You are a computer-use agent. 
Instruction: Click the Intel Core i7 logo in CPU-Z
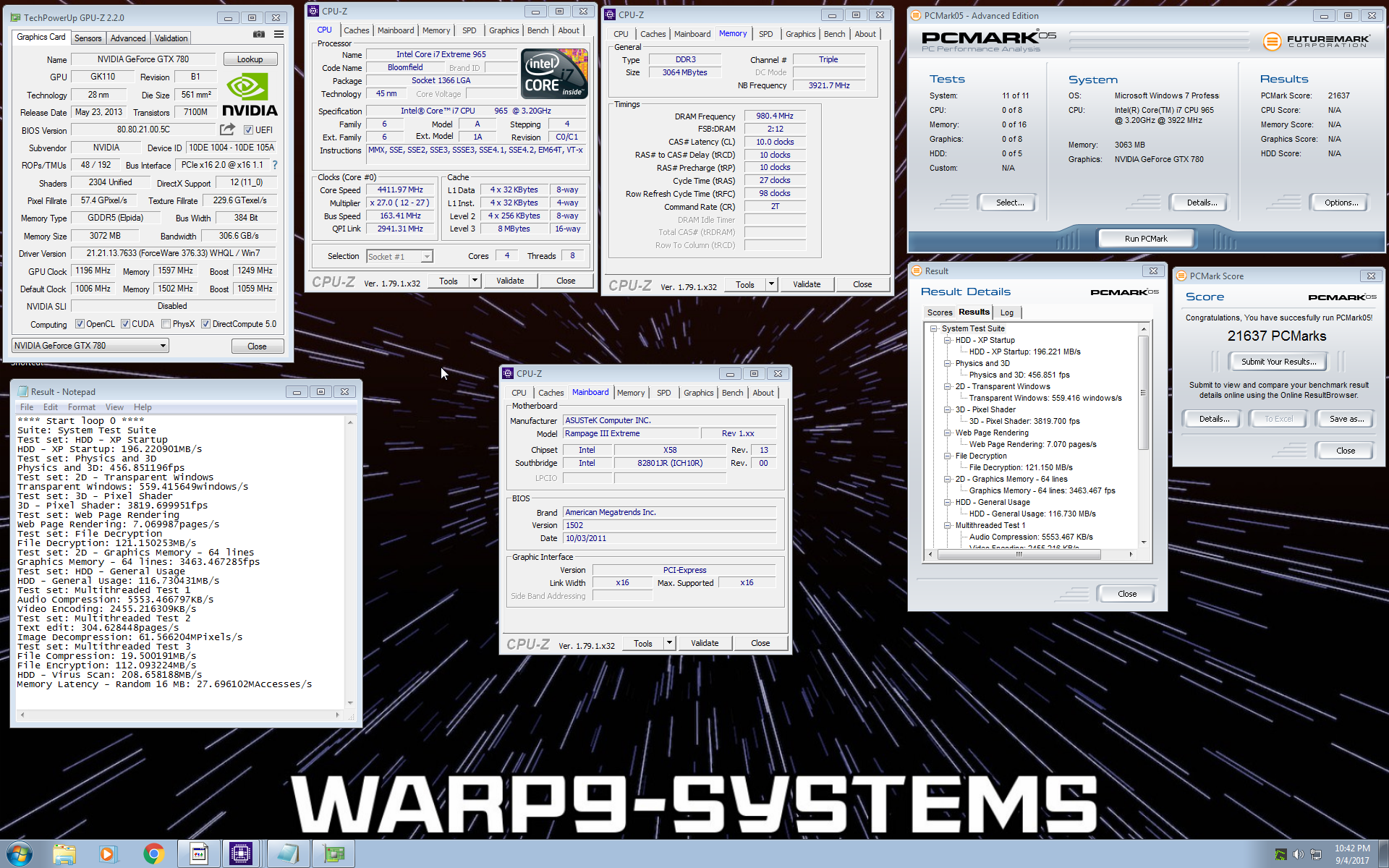tap(555, 74)
